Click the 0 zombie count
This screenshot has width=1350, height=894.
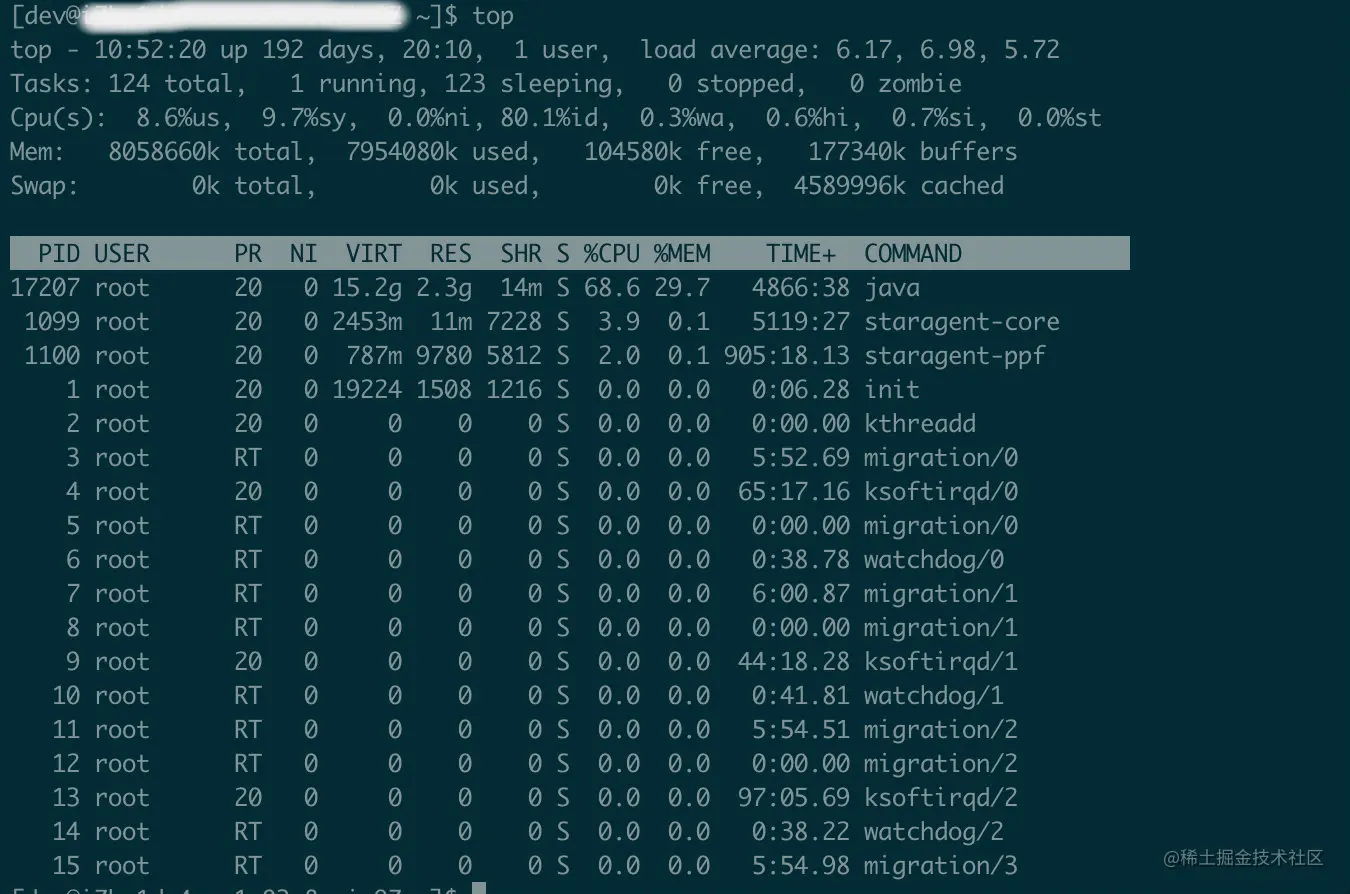coord(857,84)
